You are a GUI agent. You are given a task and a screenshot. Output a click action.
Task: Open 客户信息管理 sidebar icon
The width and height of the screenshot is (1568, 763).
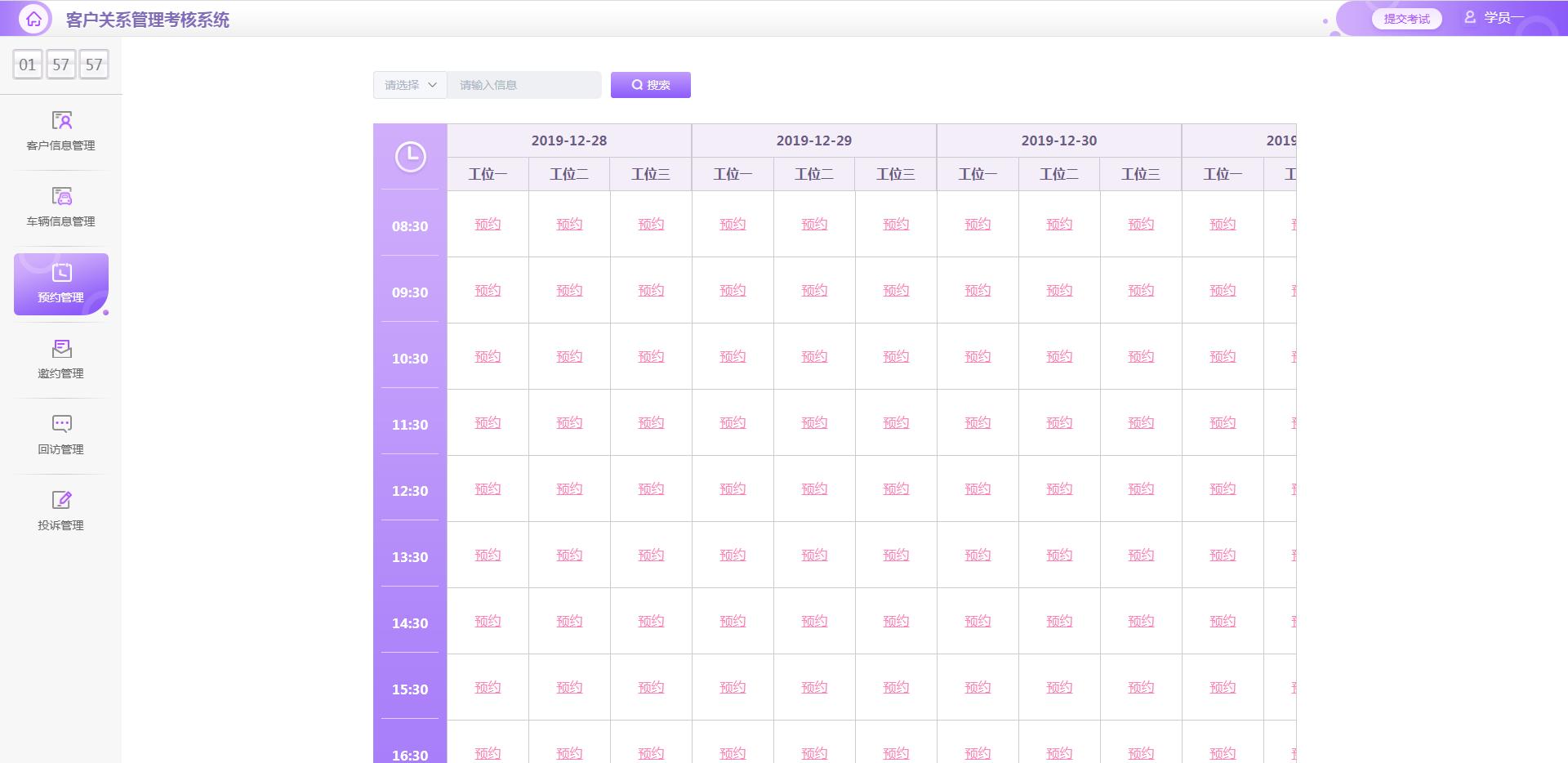[x=61, y=121]
